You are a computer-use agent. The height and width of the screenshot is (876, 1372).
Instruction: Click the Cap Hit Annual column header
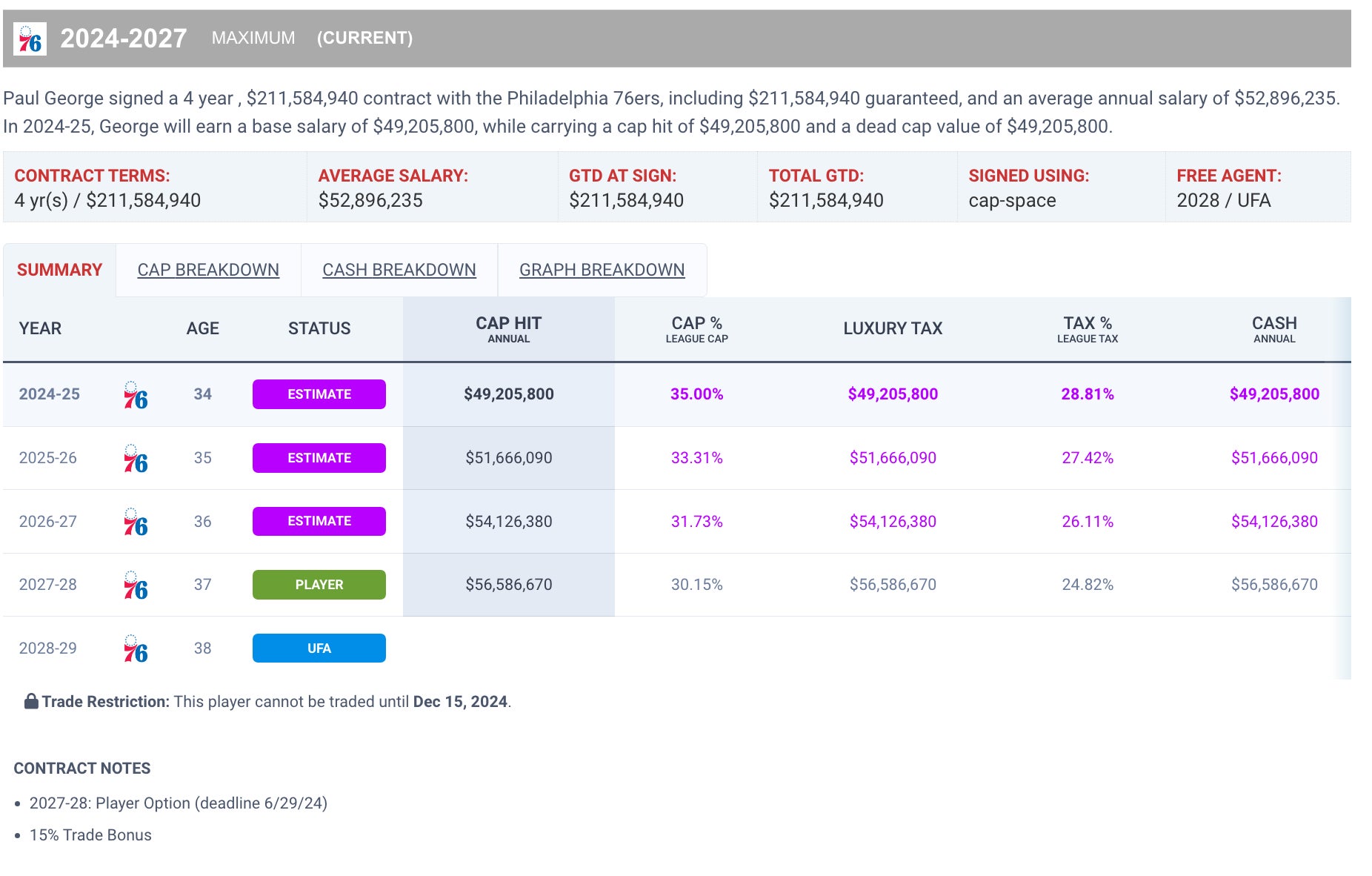(508, 329)
